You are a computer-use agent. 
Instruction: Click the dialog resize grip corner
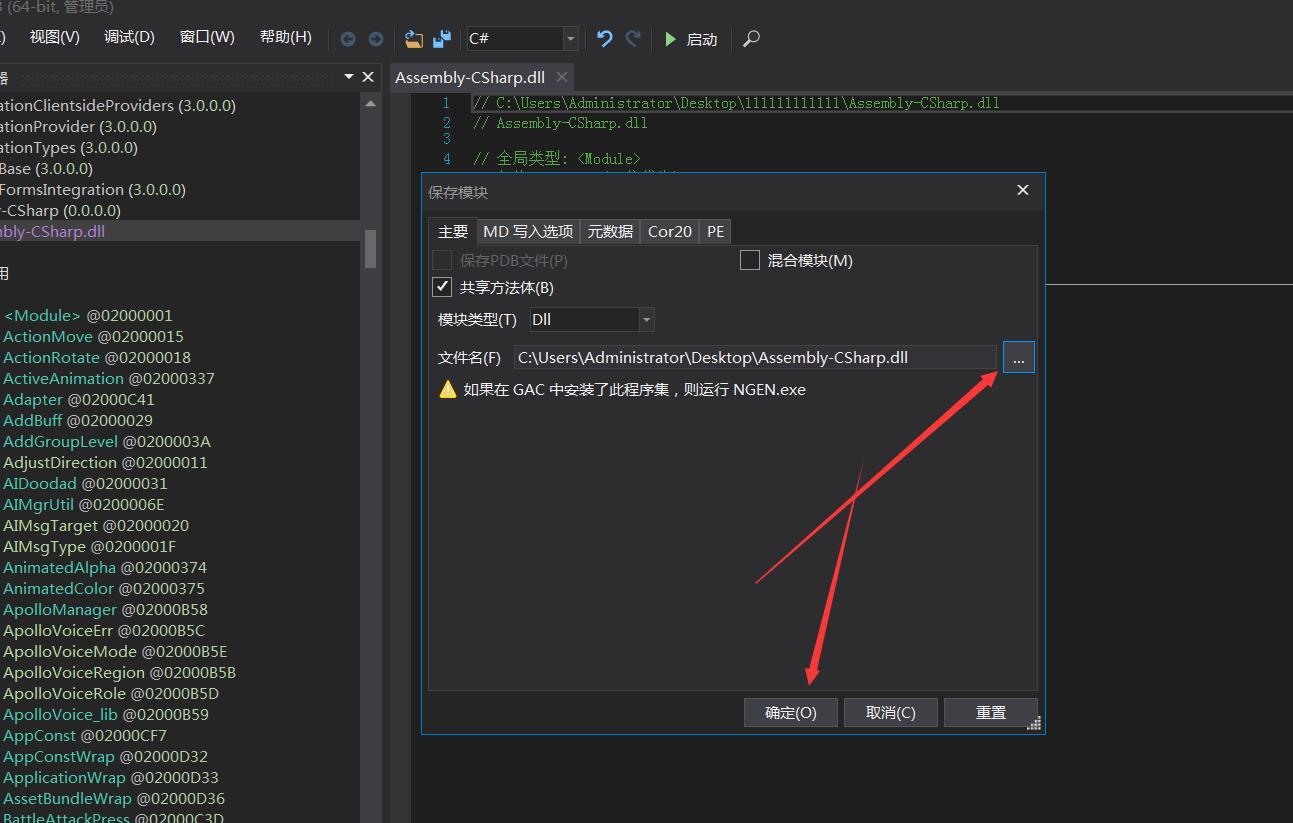(1034, 723)
